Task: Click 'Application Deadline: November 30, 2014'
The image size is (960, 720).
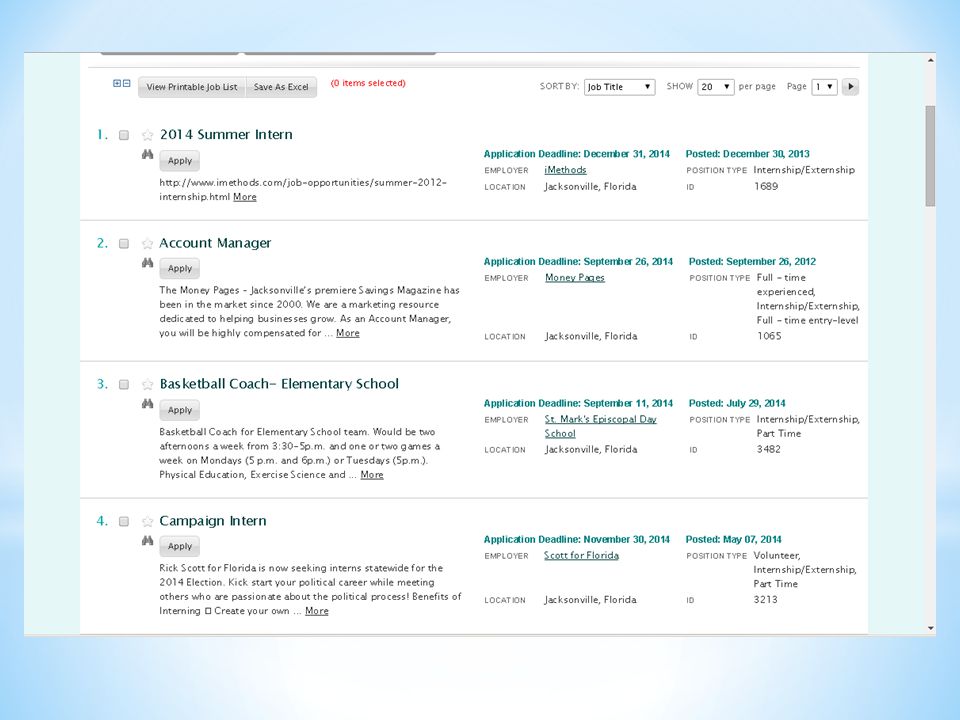Action: coord(577,539)
